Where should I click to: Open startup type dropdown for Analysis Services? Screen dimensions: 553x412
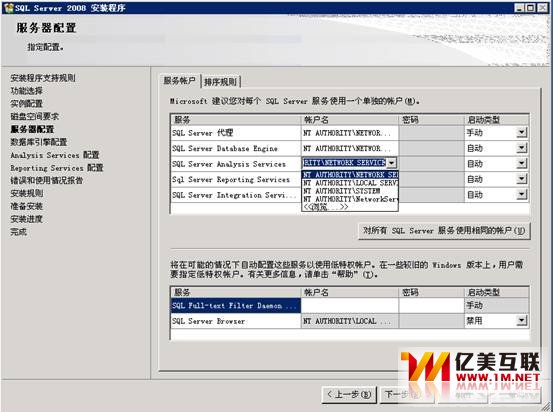click(522, 164)
